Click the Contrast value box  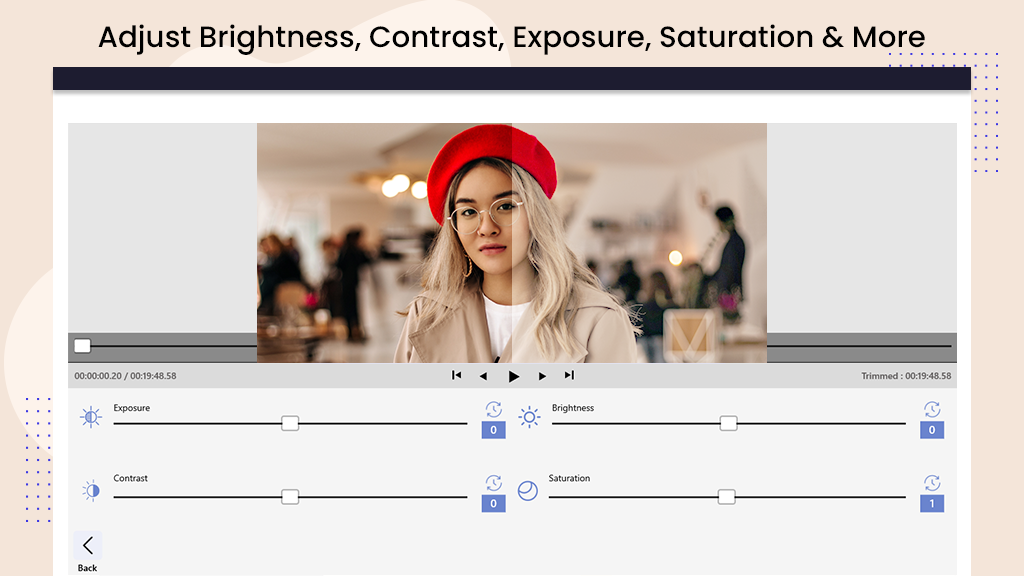coord(494,504)
